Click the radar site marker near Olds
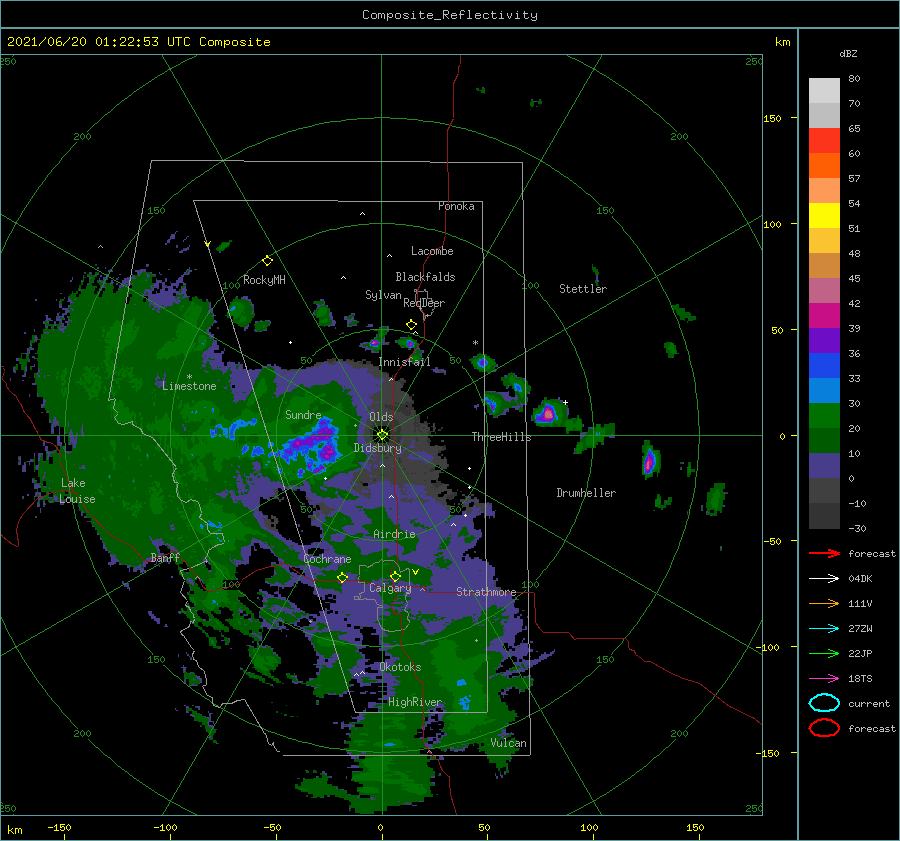This screenshot has width=900, height=841. pyautogui.click(x=382, y=435)
